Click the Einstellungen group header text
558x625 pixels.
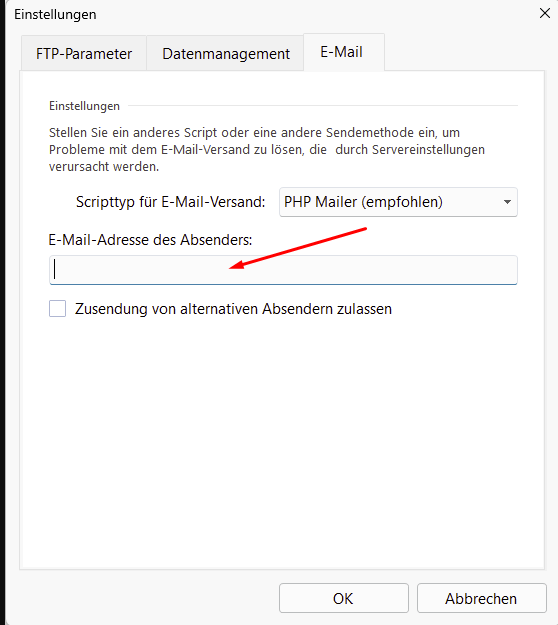pyautogui.click(x=84, y=106)
